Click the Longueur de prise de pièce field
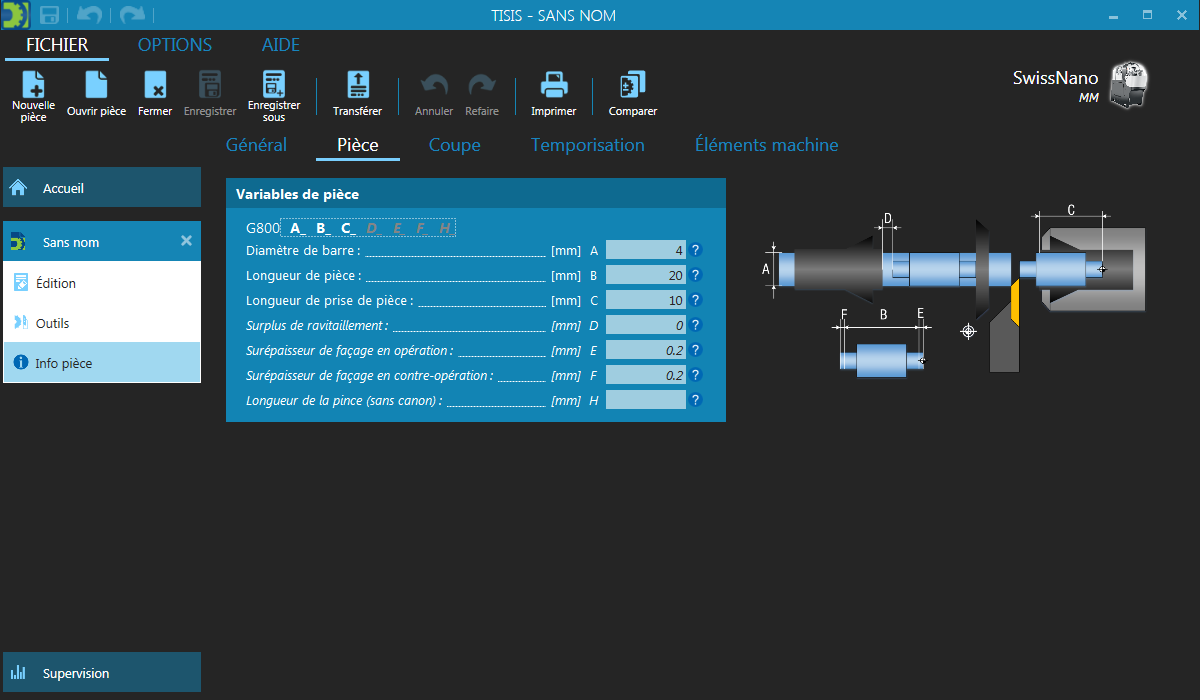This screenshot has width=1200, height=700. tap(645, 300)
